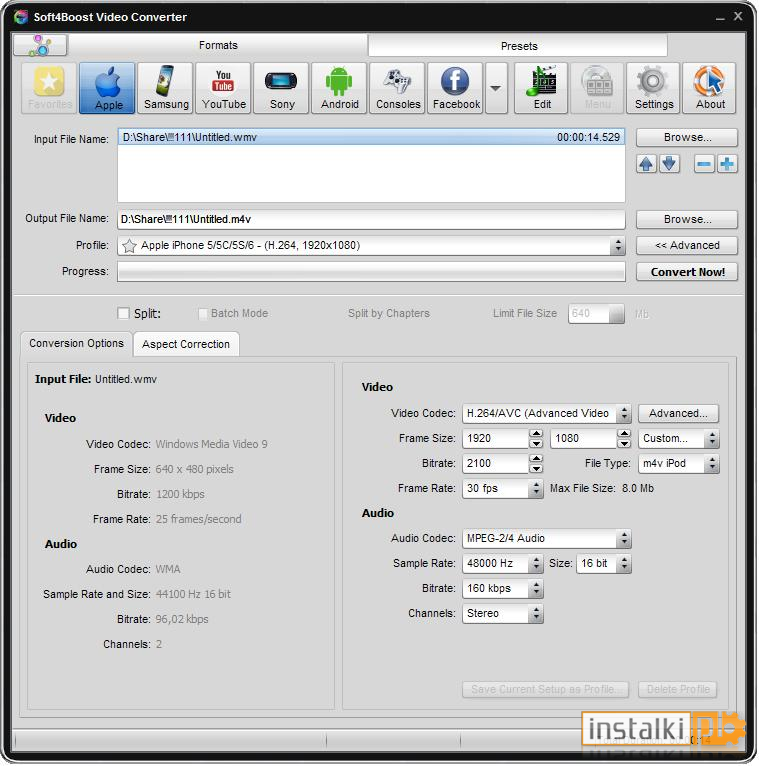Open the File Type m4v iPod dropdown
The image size is (759, 766).
pyautogui.click(x=712, y=464)
